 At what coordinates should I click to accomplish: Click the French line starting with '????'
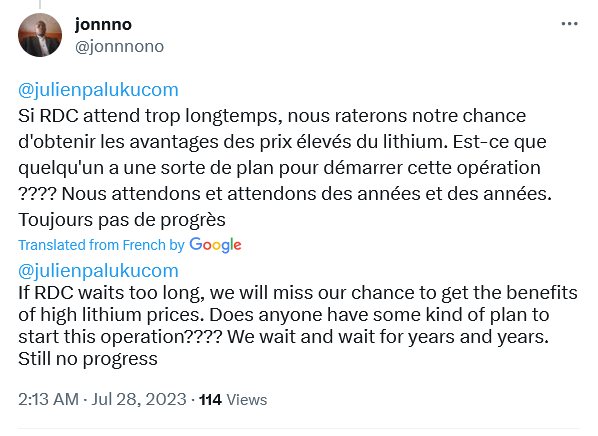point(285,194)
